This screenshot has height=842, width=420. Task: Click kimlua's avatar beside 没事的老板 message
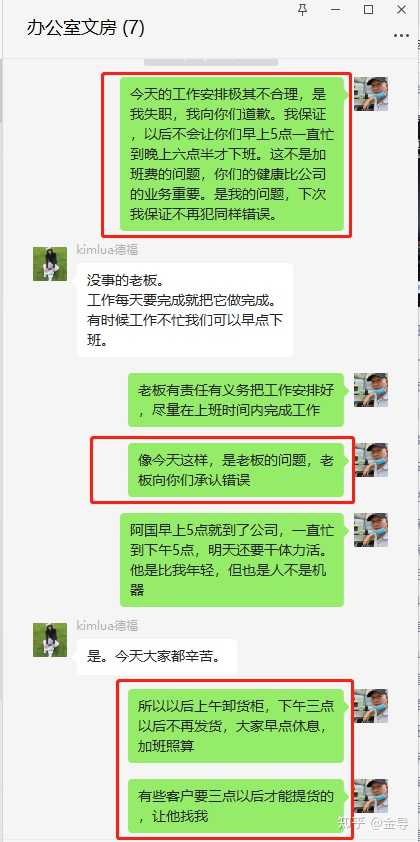coord(50,264)
